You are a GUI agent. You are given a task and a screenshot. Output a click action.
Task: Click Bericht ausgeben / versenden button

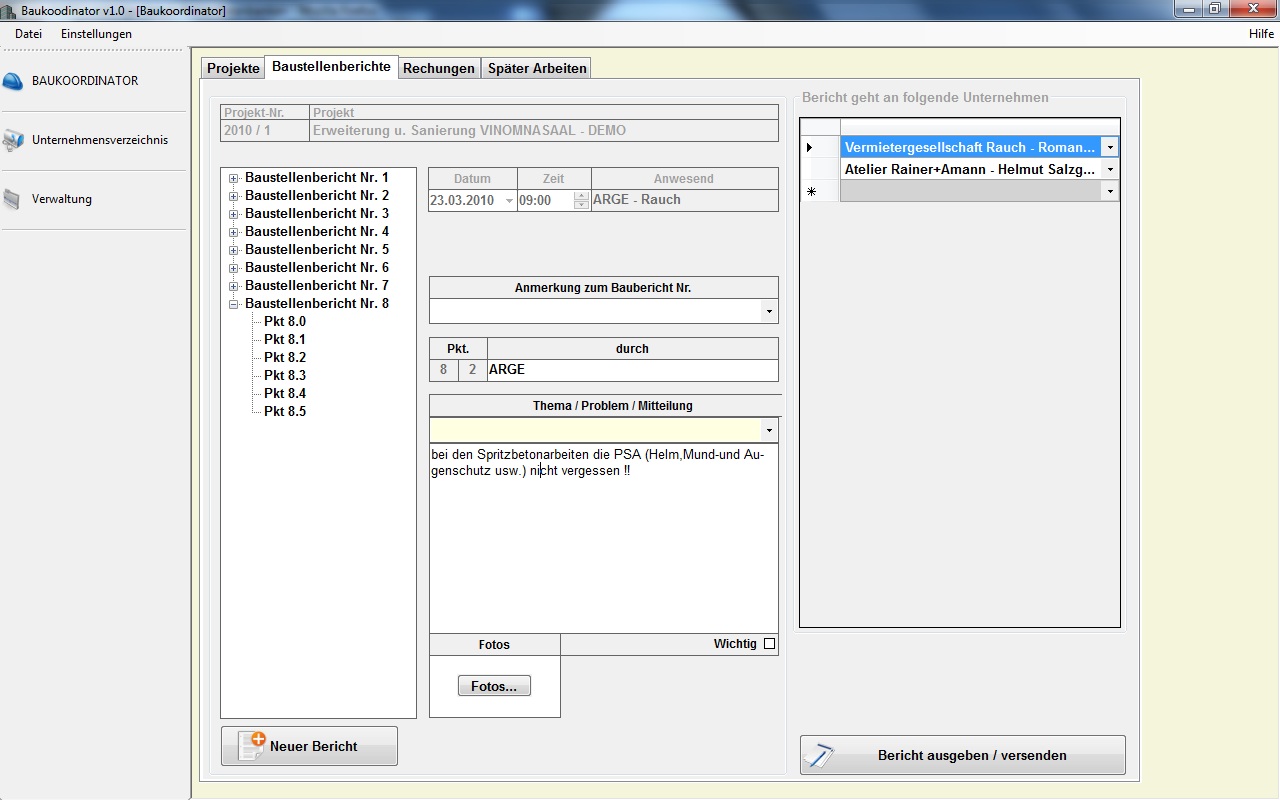pos(962,756)
